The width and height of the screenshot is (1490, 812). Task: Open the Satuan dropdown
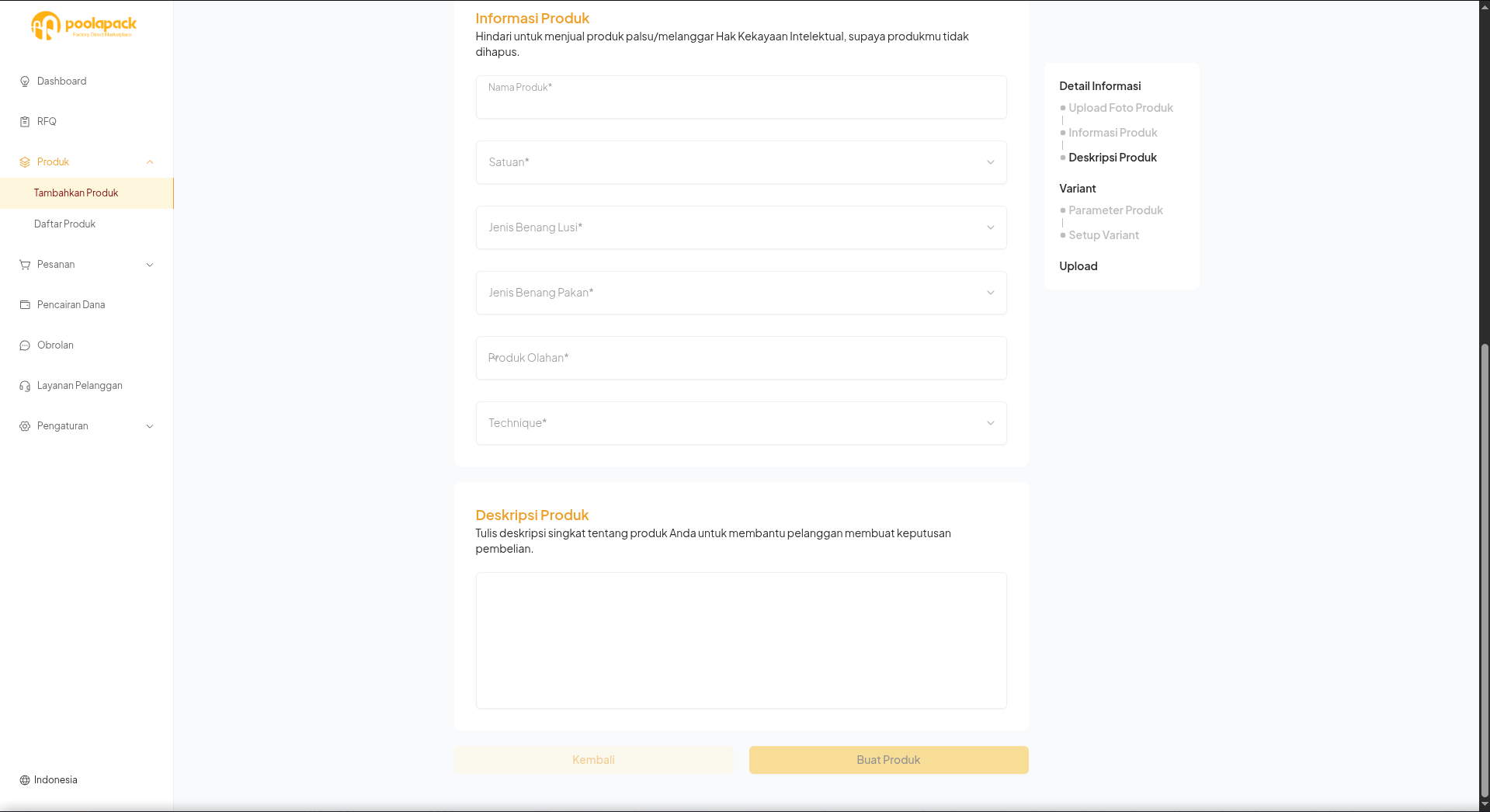(x=741, y=162)
